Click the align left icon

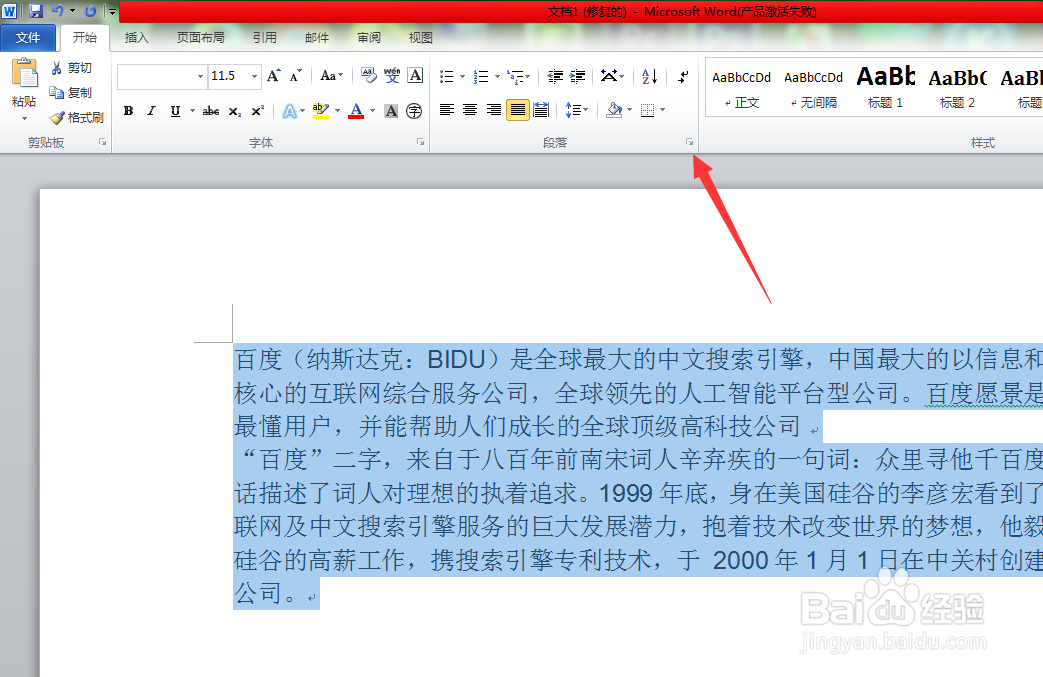446,110
